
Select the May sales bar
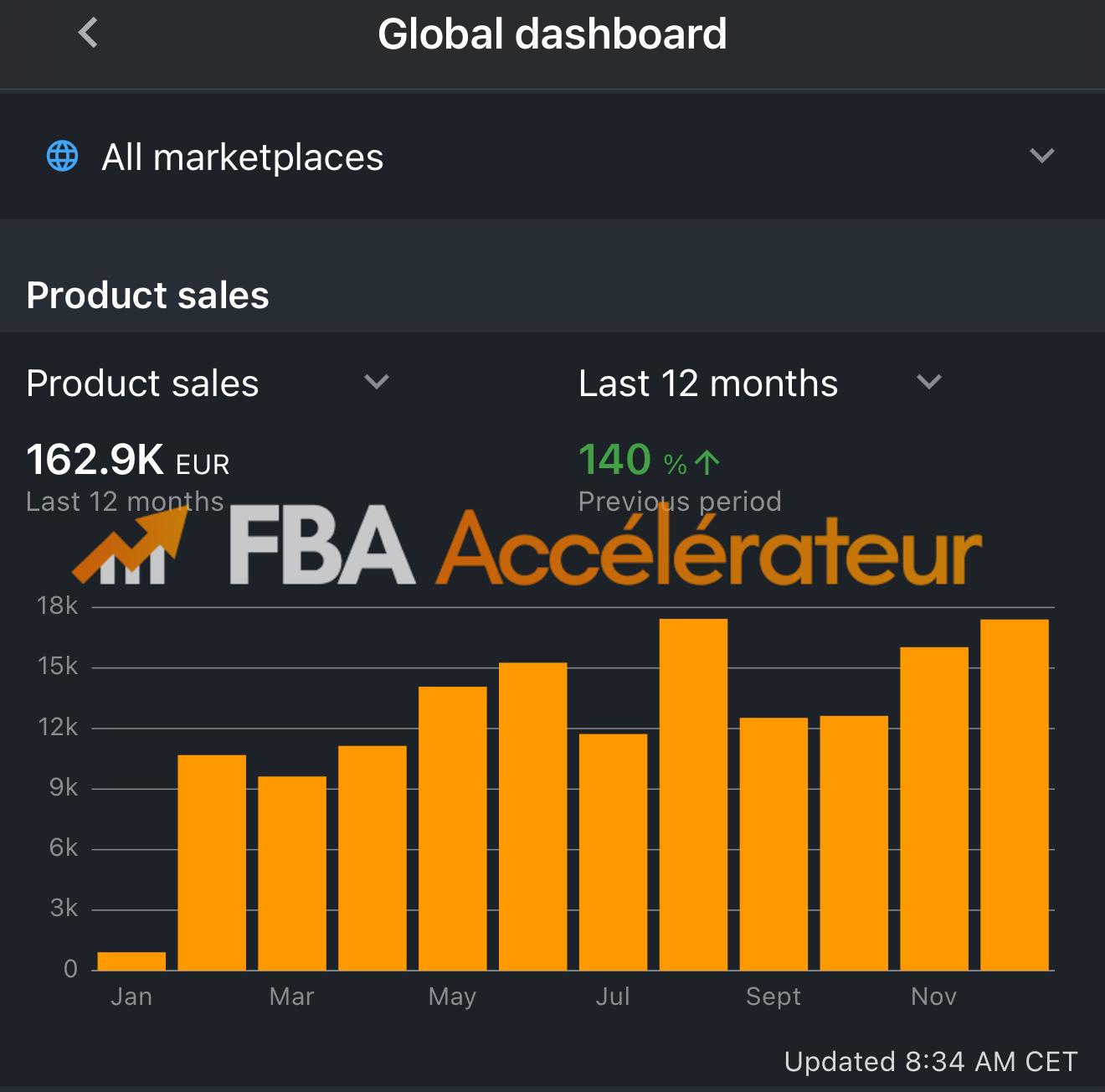pos(453,828)
